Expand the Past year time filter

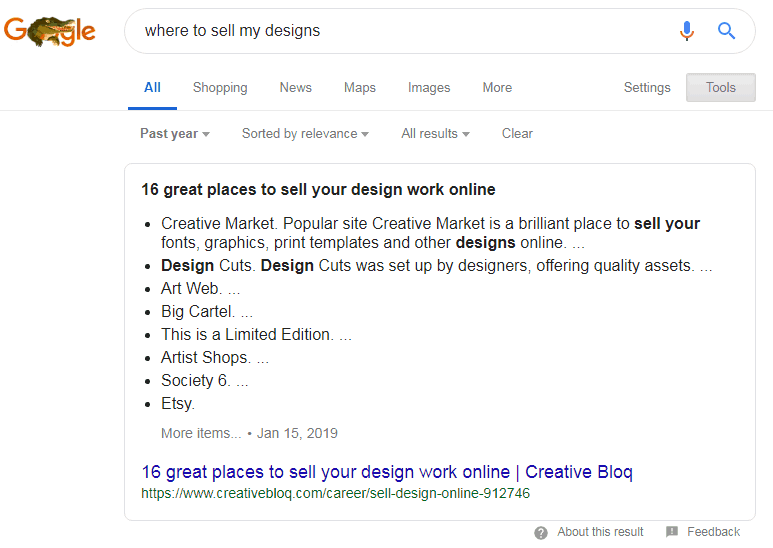(x=175, y=133)
